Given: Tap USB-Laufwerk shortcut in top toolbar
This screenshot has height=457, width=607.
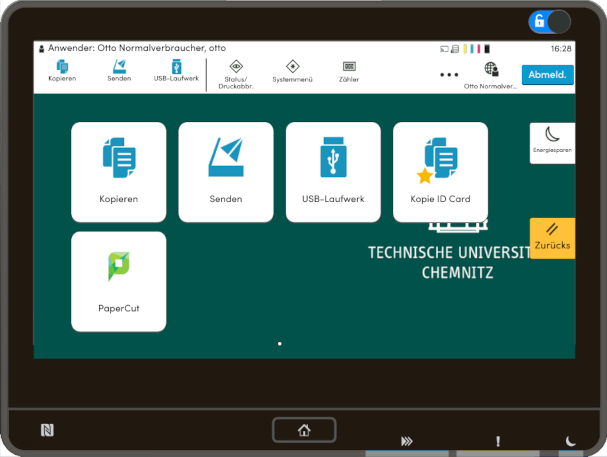Looking at the screenshot, I should [x=176, y=71].
